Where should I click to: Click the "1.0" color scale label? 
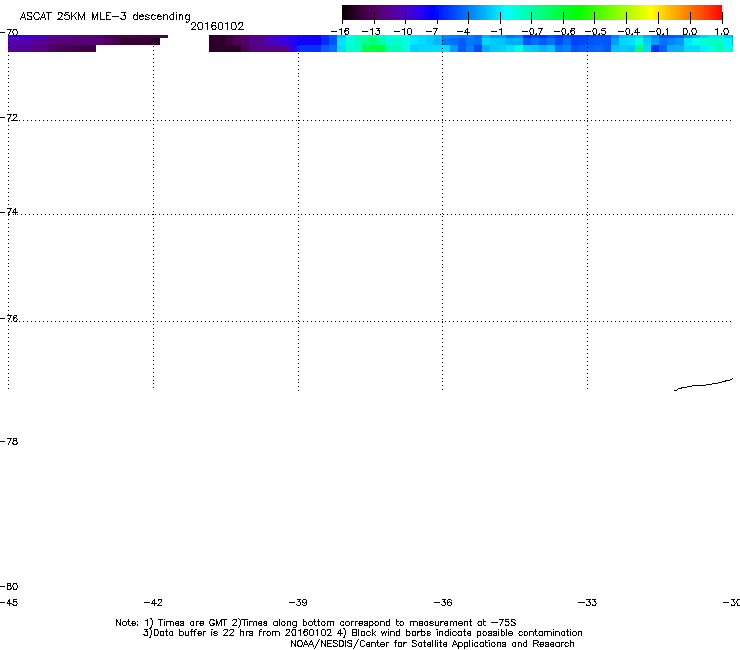click(x=722, y=32)
